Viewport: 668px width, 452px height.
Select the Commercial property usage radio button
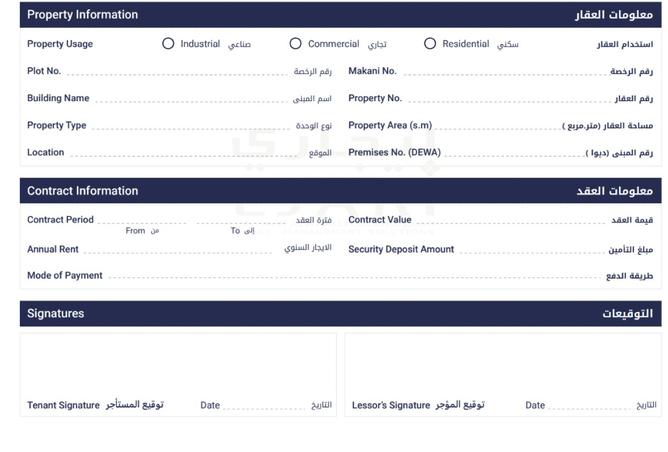(x=295, y=43)
